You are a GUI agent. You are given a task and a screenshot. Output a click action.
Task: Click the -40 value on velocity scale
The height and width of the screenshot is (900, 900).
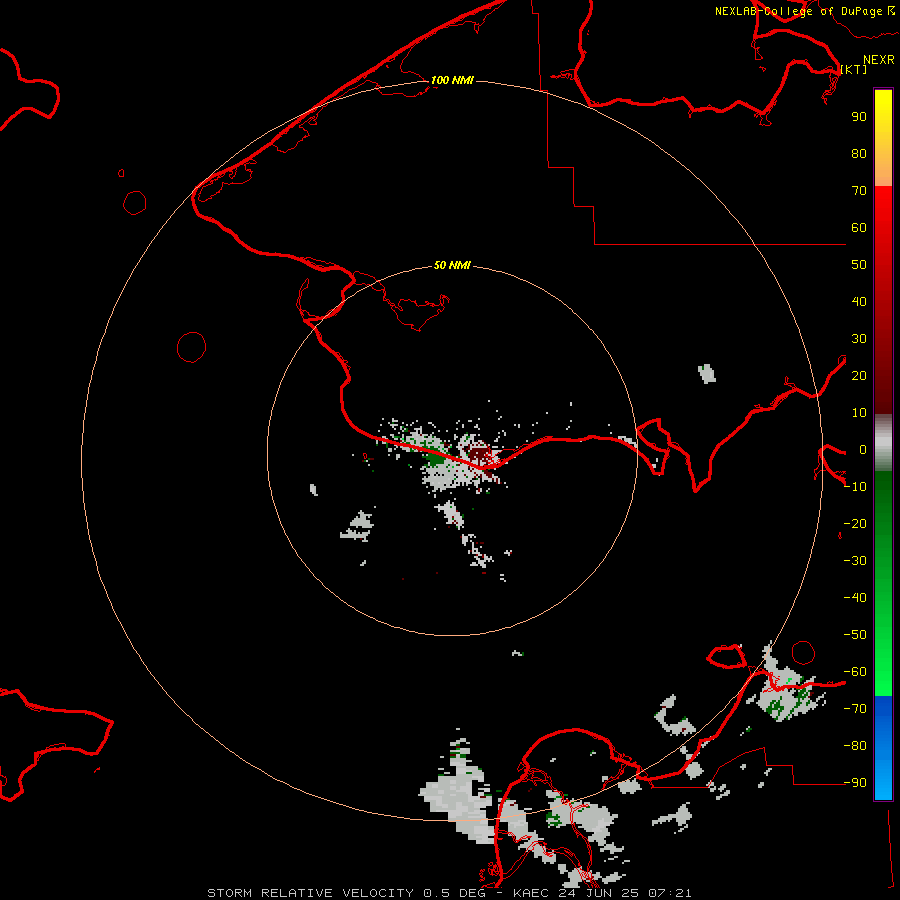pos(855,598)
